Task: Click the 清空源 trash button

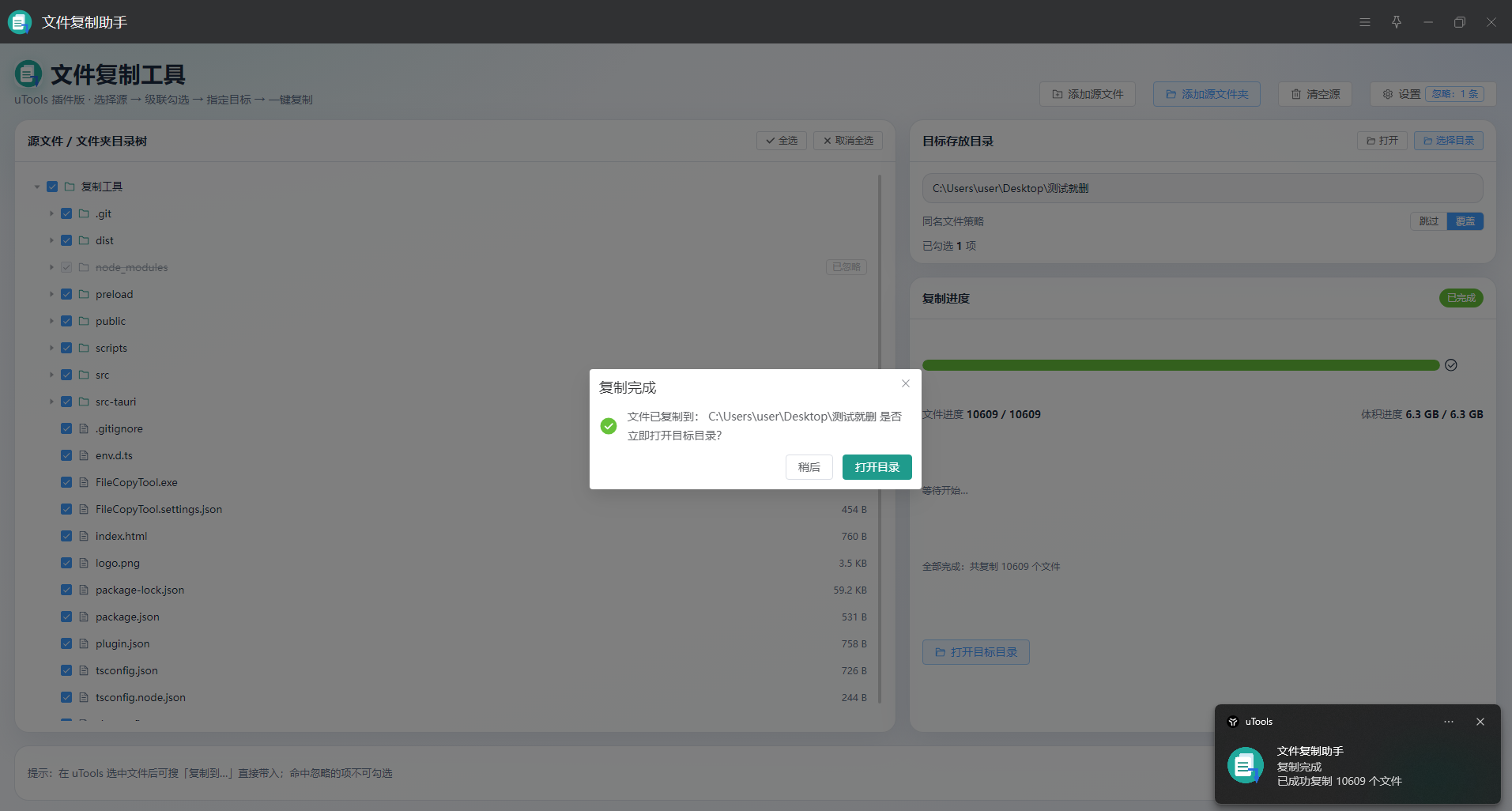Action: point(1315,94)
